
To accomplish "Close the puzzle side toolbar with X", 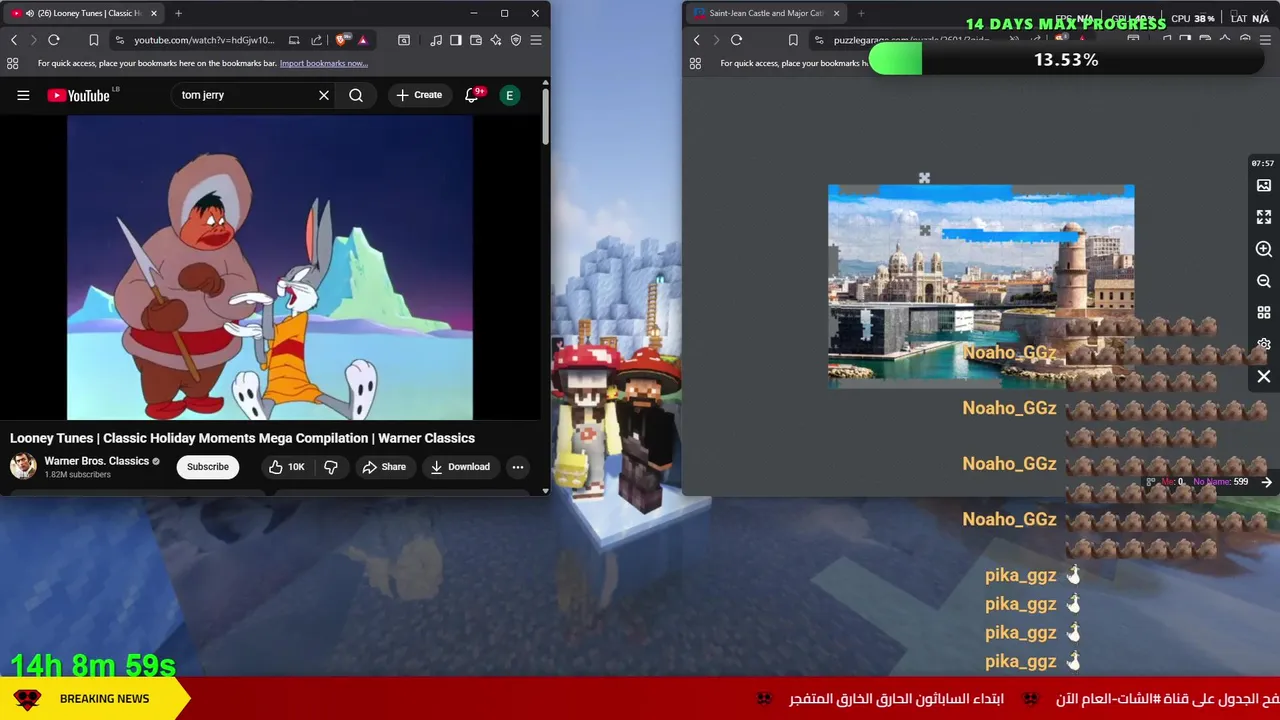I will click(1264, 377).
